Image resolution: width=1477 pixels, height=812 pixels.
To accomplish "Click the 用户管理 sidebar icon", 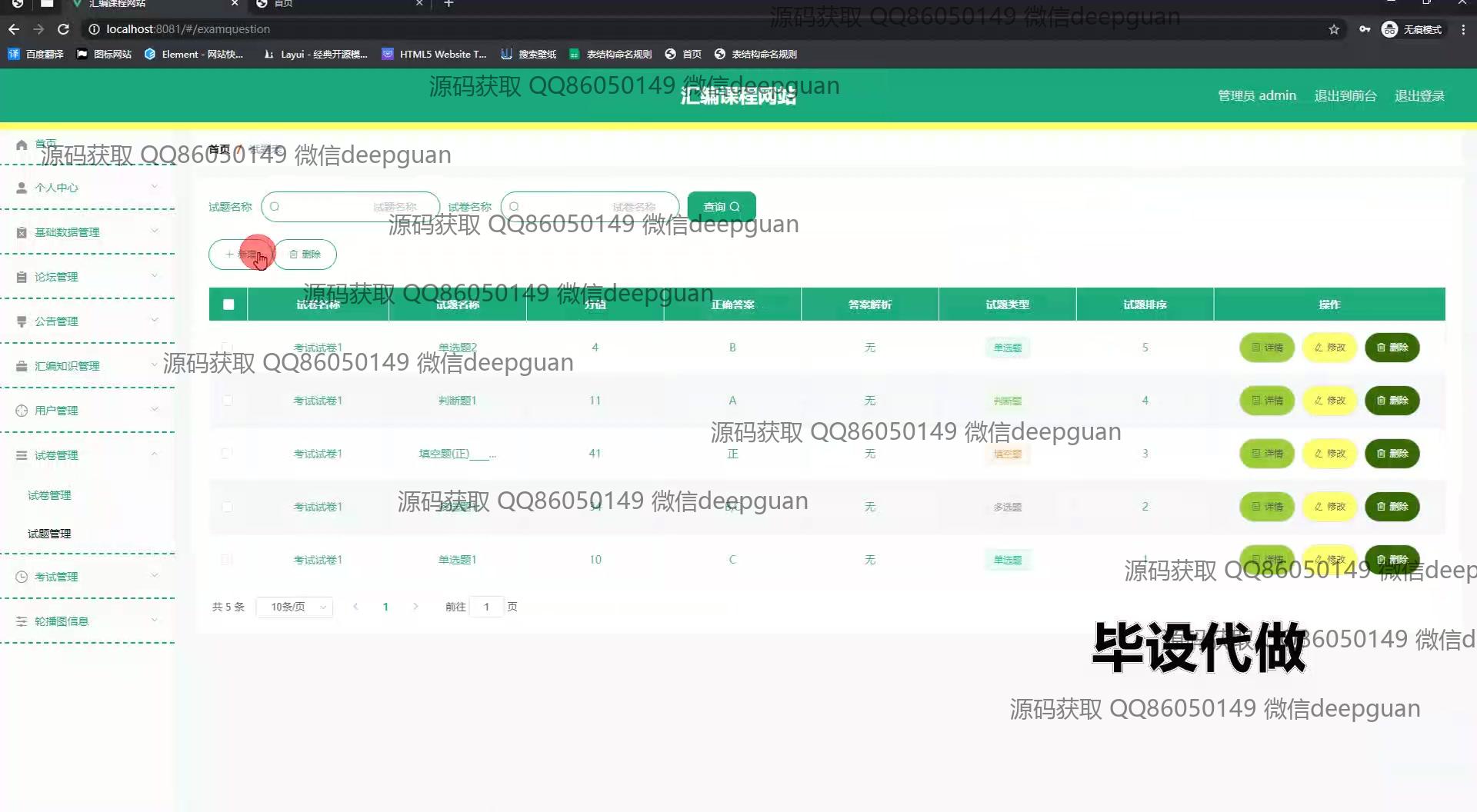I will coord(22,411).
